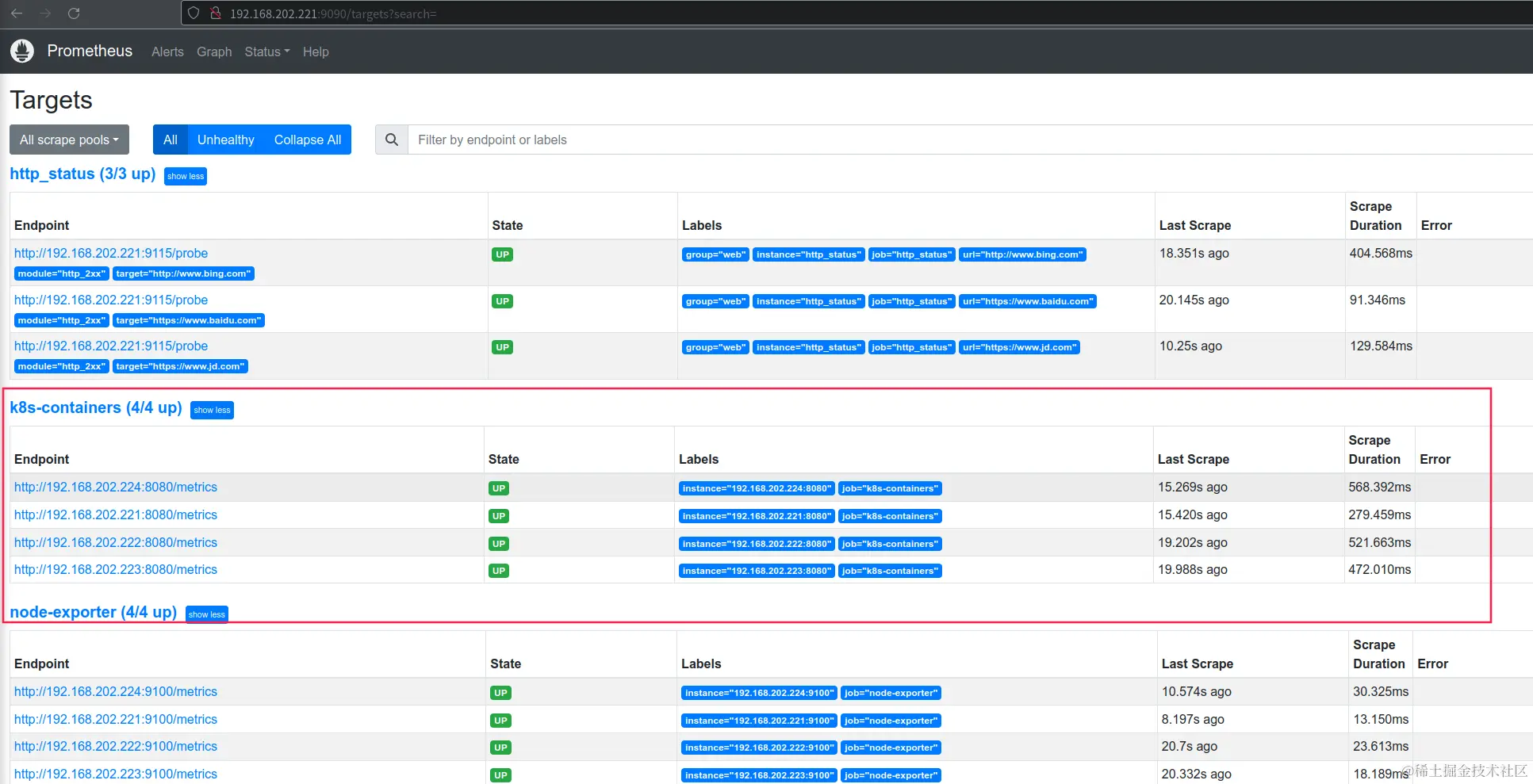Click the browser address bar URL
This screenshot has height=784, width=1533.
point(333,13)
